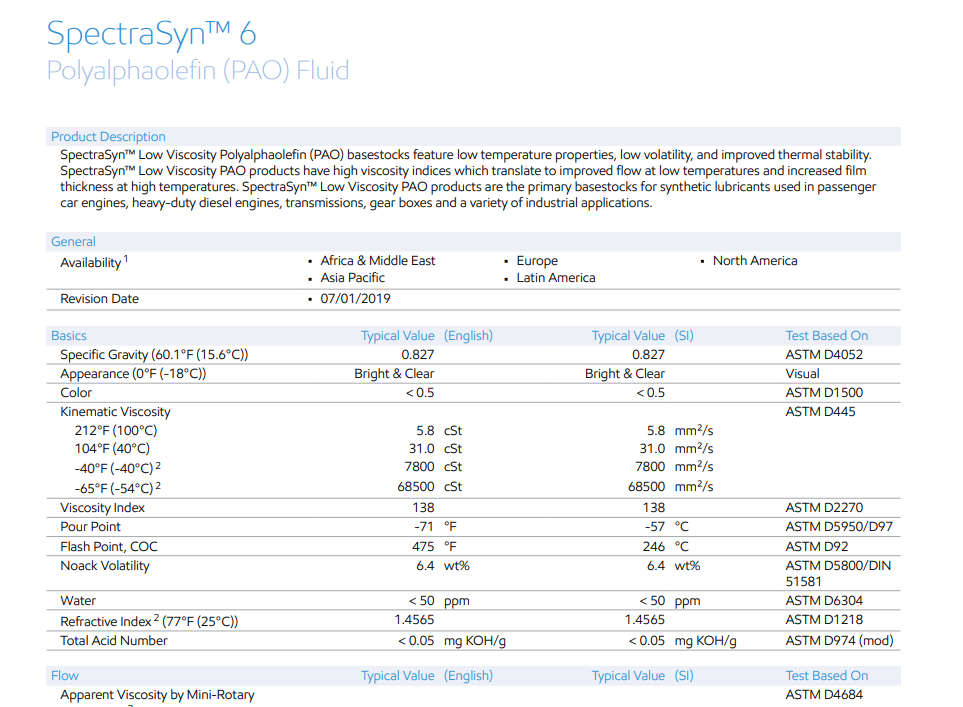This screenshot has width=963, height=707.
Task: Click the SpectraSyn 6 title heading
Action: click(x=151, y=34)
